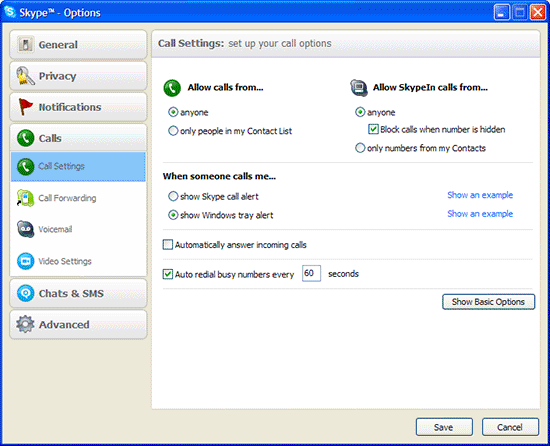This screenshot has height=446, width=550.
Task: Open the Privacy options section
Action: (78, 76)
